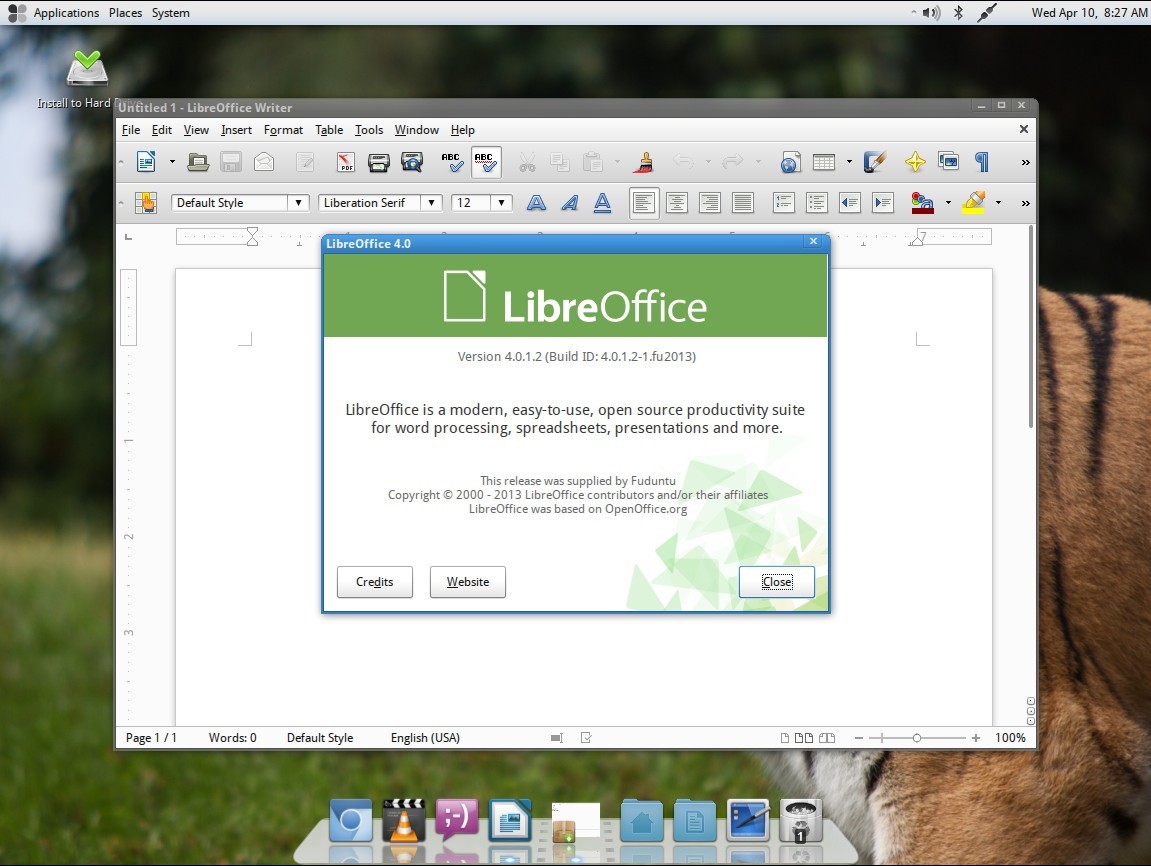Toggle Bold formatting

click(x=537, y=203)
